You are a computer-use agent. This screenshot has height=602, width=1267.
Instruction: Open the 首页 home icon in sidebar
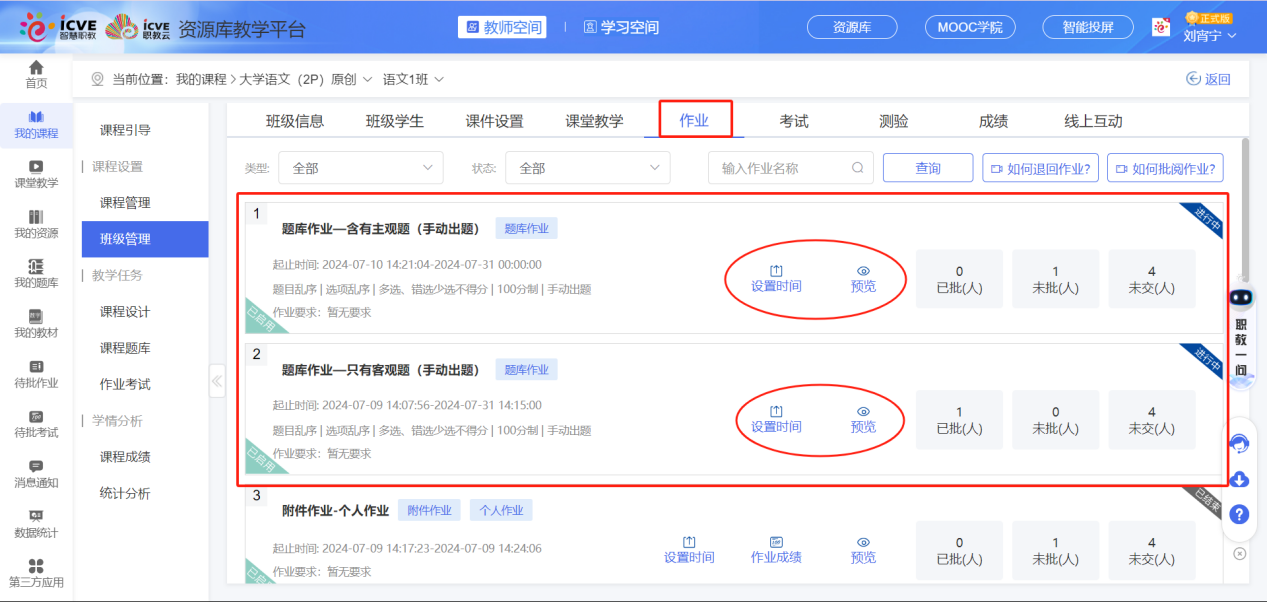pyautogui.click(x=35, y=73)
